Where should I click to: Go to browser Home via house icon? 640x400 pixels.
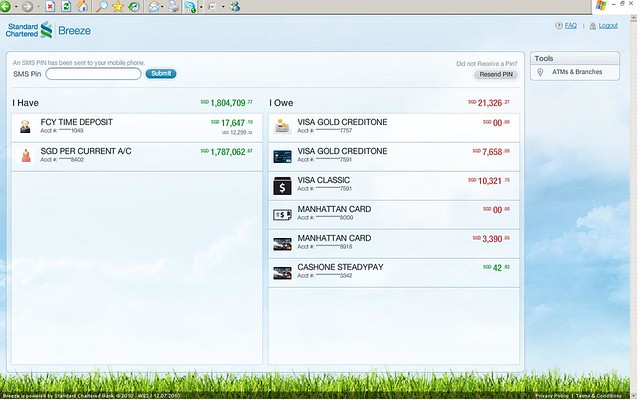pos(83,6)
